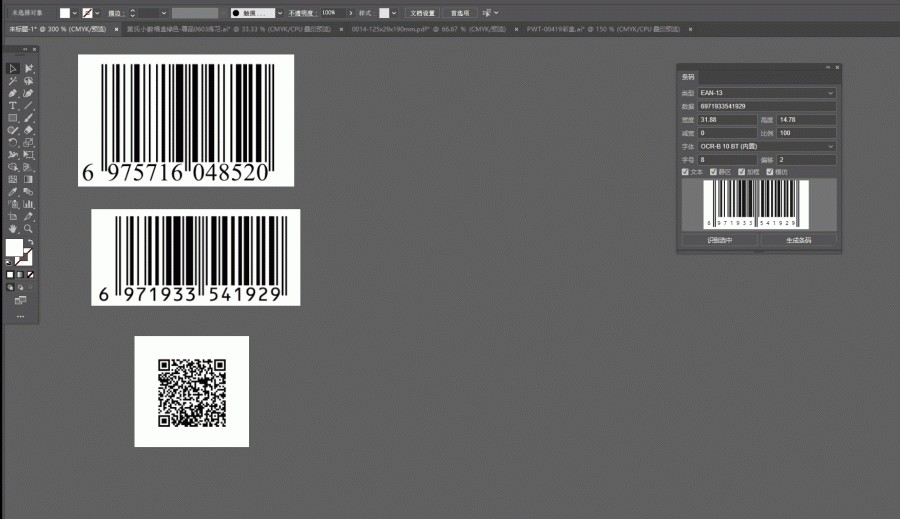900x519 pixels.
Task: Select the Magic Wand tool
Action: (x=13, y=81)
